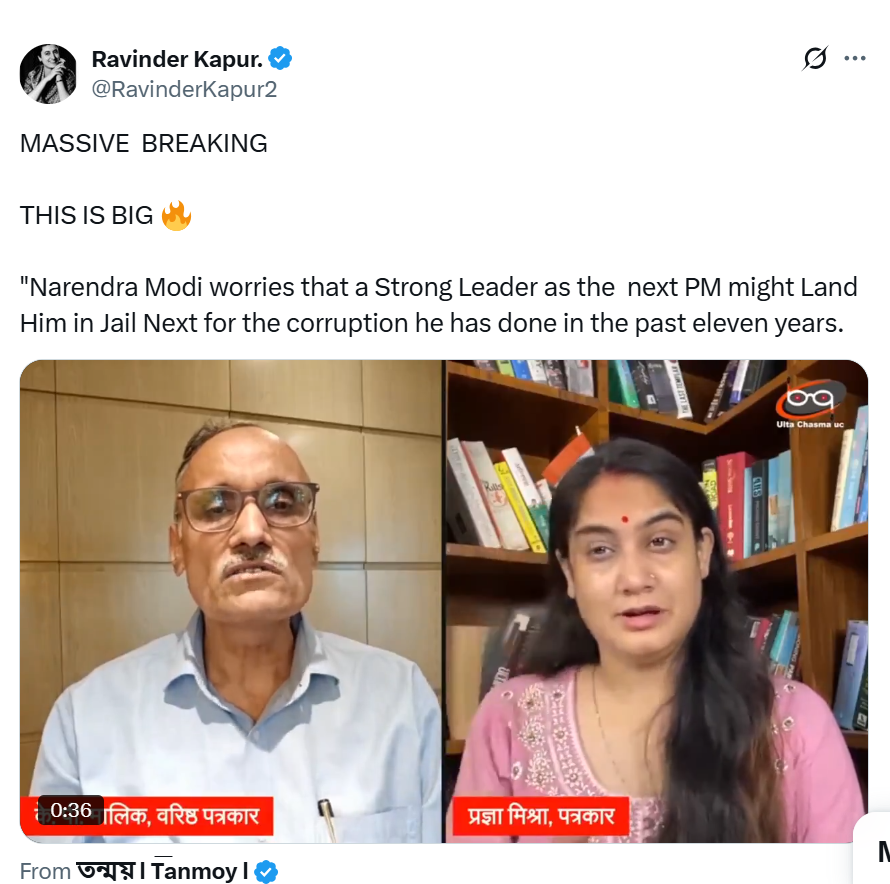Click the "From" label below the video
This screenshot has width=890, height=884.
click(x=45, y=871)
